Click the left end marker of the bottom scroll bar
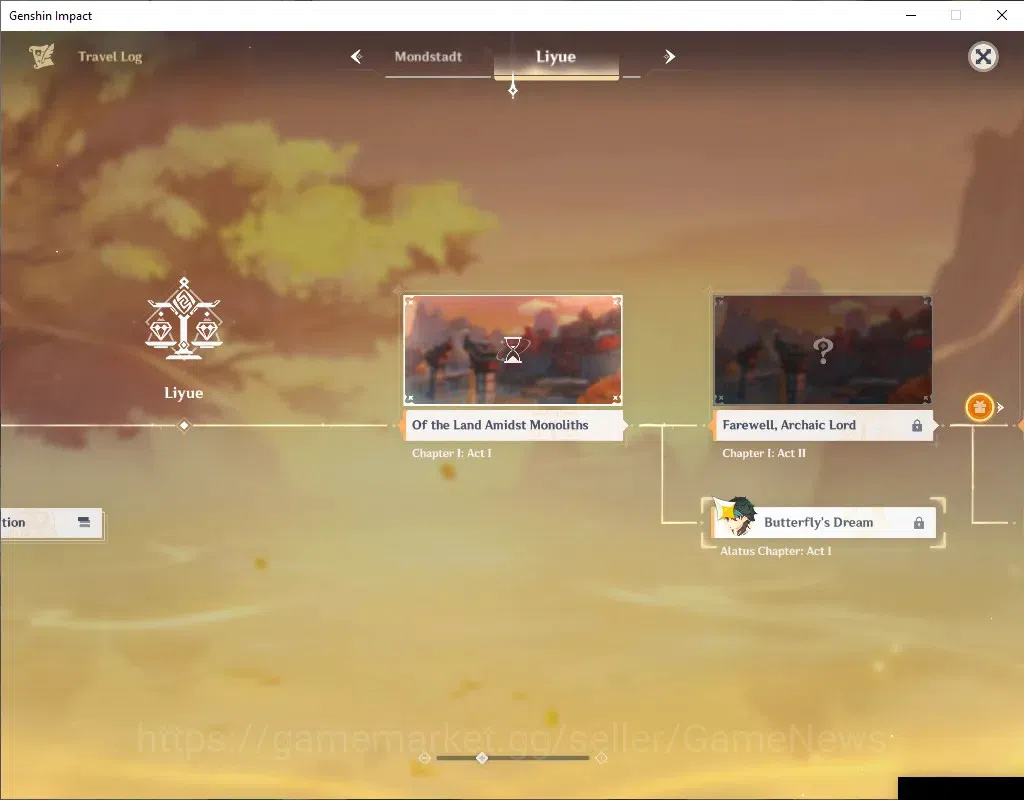This screenshot has width=1024, height=800. (424, 758)
